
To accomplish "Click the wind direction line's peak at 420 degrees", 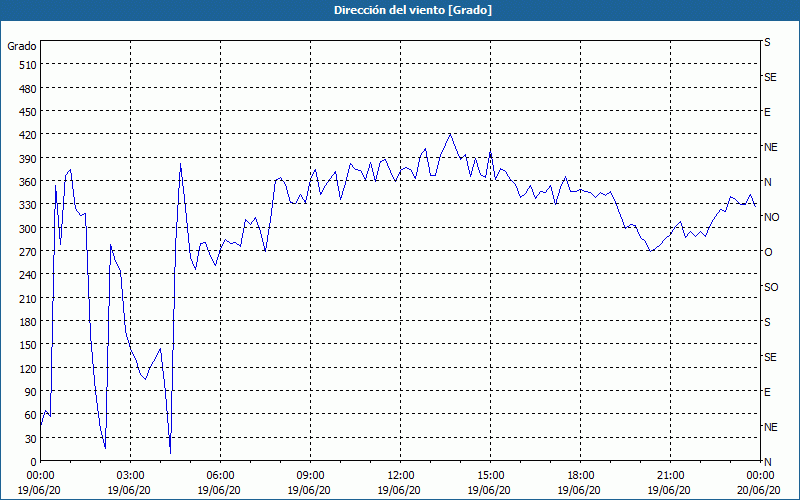I will pos(450,134).
